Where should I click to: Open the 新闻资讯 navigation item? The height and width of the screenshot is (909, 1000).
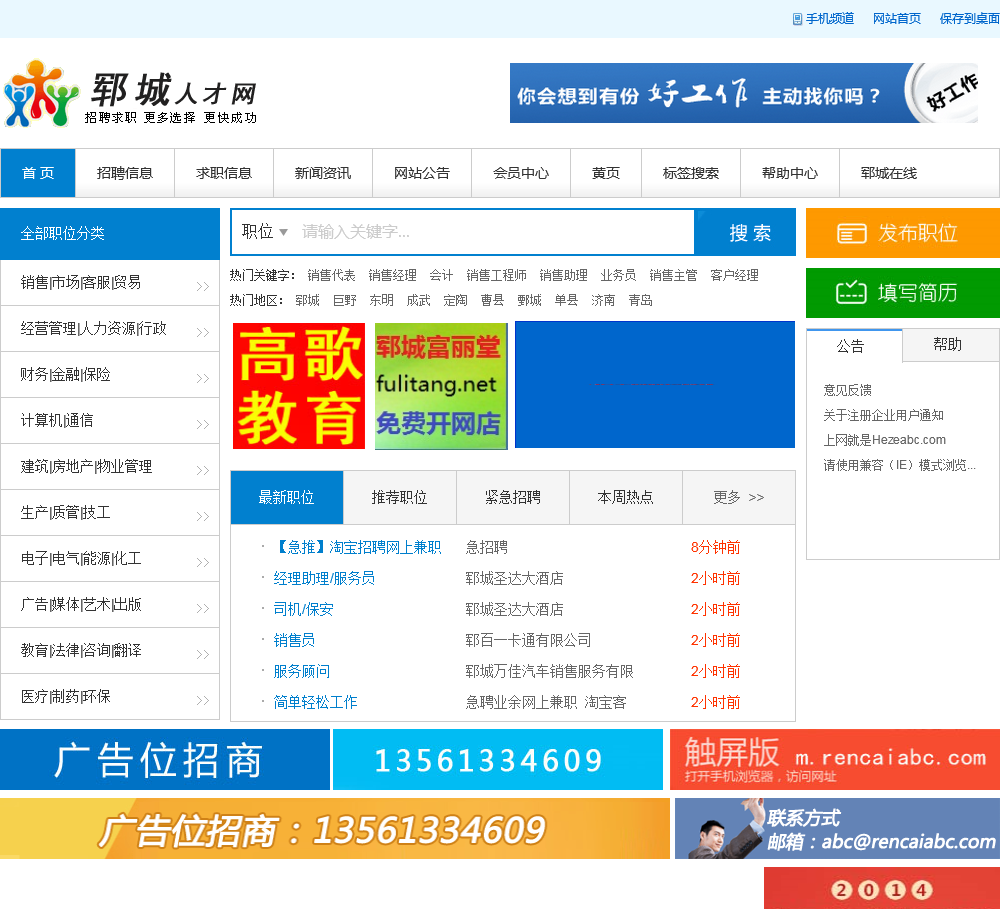coord(323,173)
